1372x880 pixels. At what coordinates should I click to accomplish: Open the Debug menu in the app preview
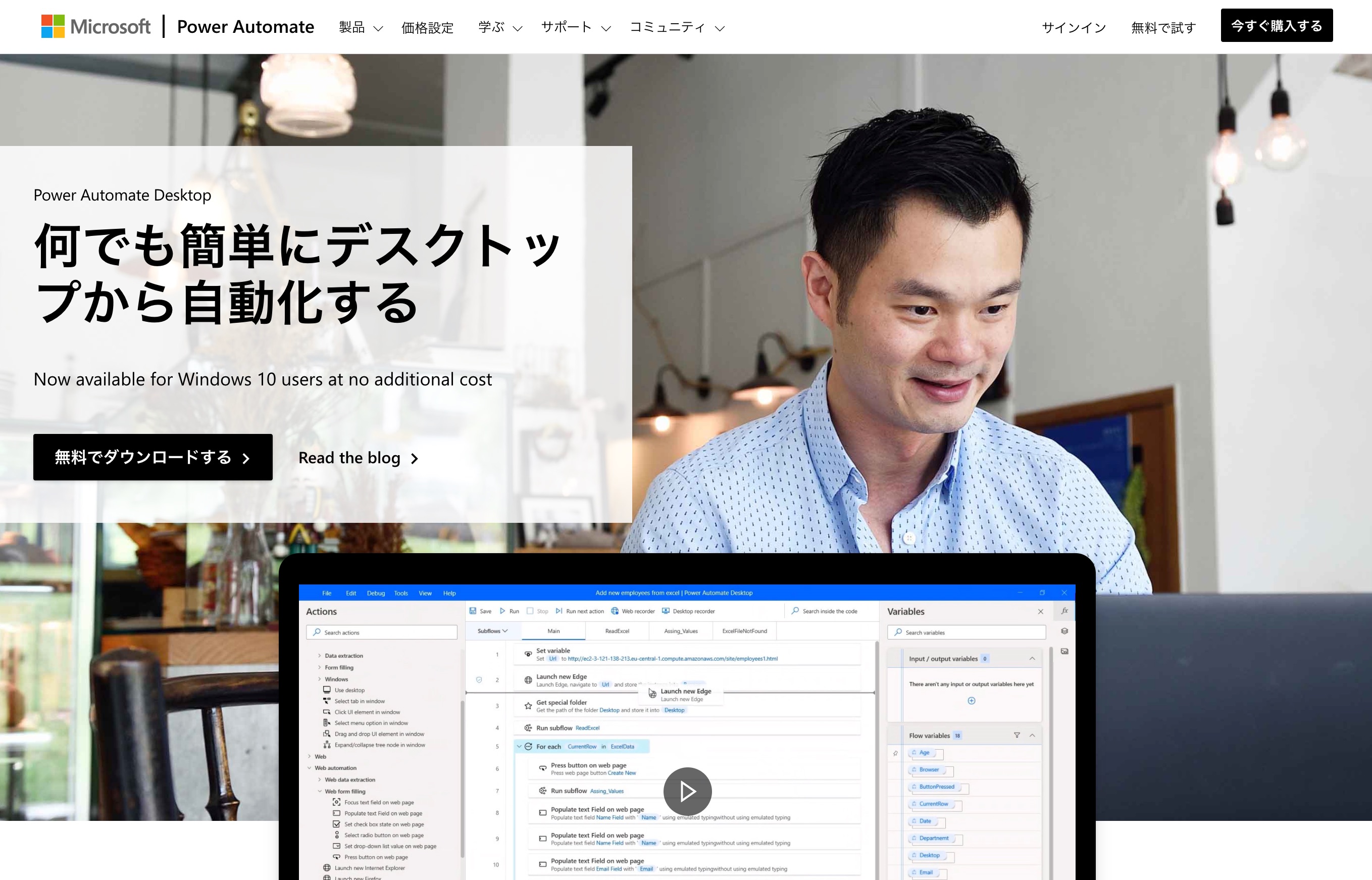click(376, 593)
